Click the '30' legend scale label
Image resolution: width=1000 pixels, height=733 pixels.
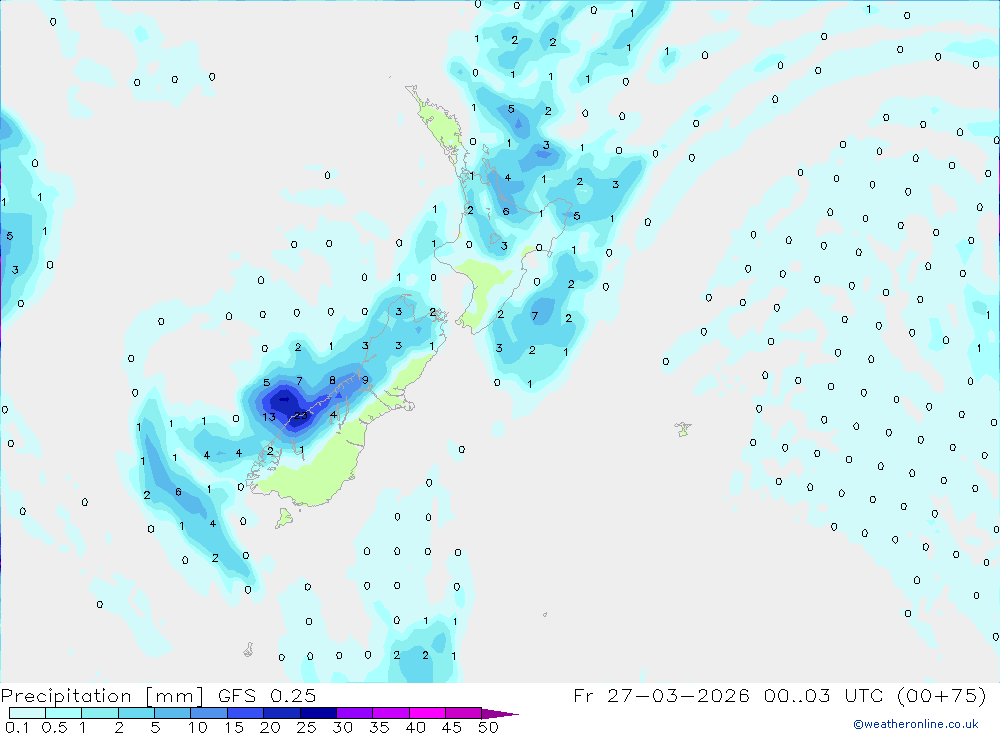(342, 727)
